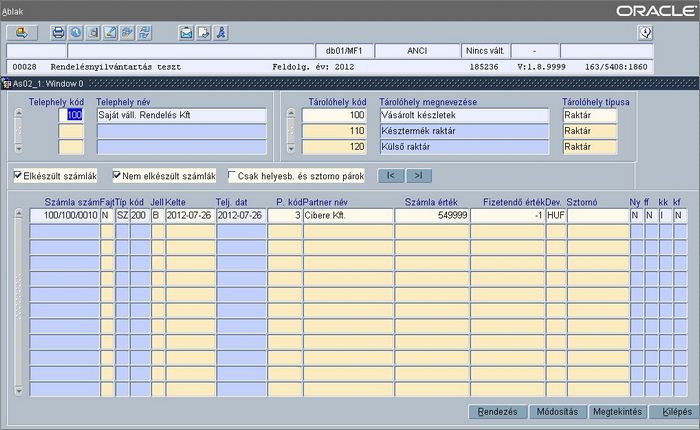Enable Csak helyesb. és sztornó párok checkbox
This screenshot has width=700, height=430.
[x=232, y=175]
